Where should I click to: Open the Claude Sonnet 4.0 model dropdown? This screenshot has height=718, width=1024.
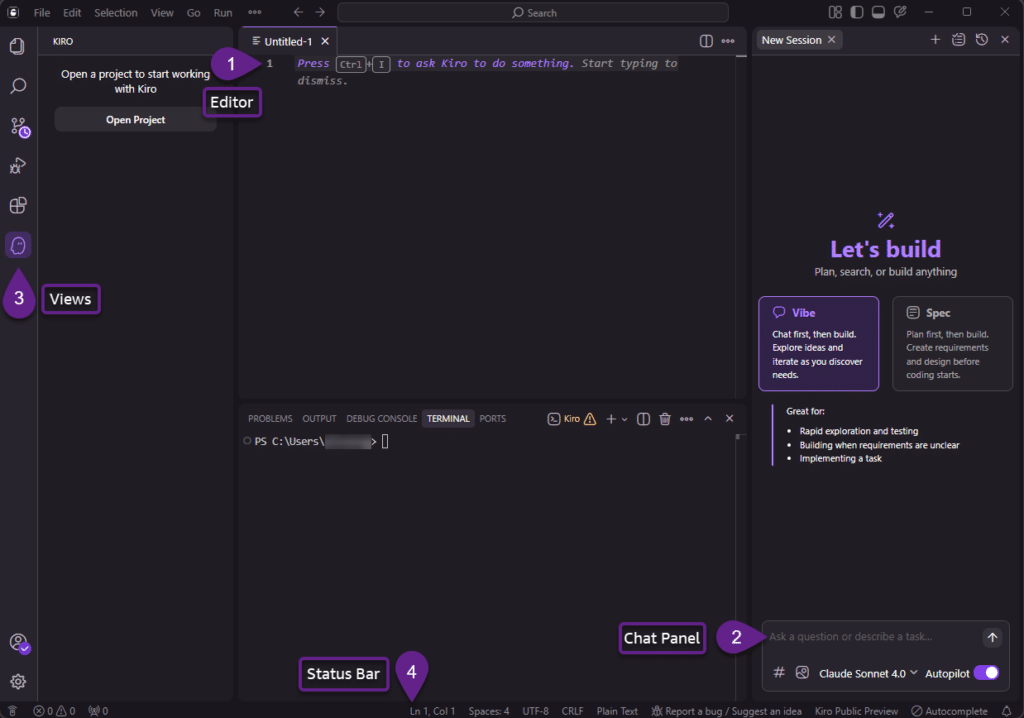tap(866, 672)
